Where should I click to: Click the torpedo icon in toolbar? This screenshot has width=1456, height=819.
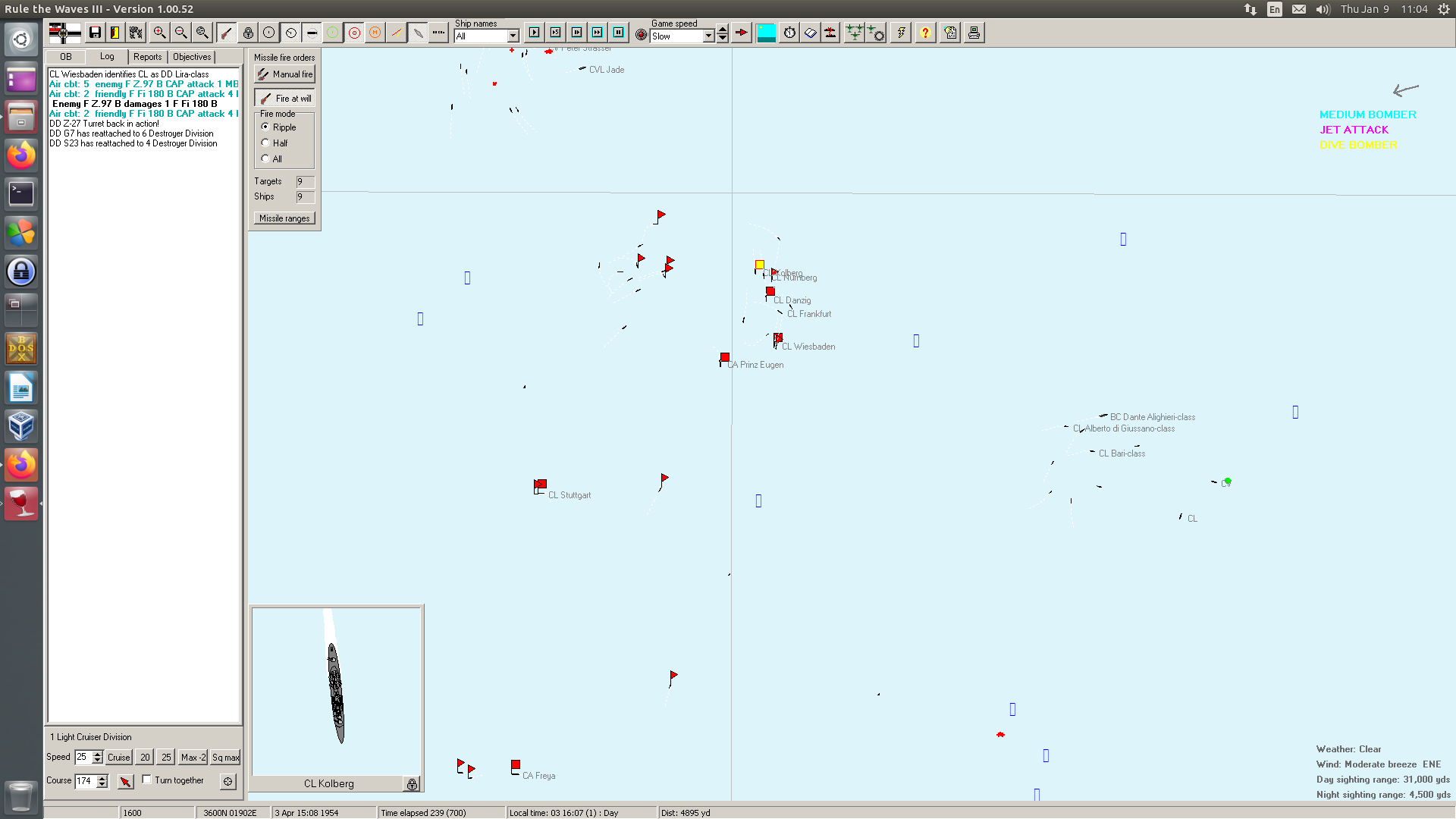312,33
